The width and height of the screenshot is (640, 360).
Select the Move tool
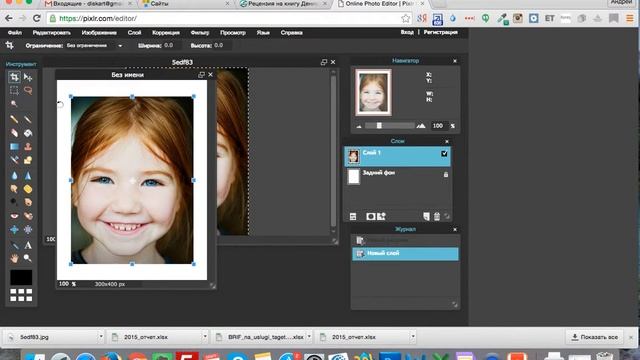pos(28,77)
